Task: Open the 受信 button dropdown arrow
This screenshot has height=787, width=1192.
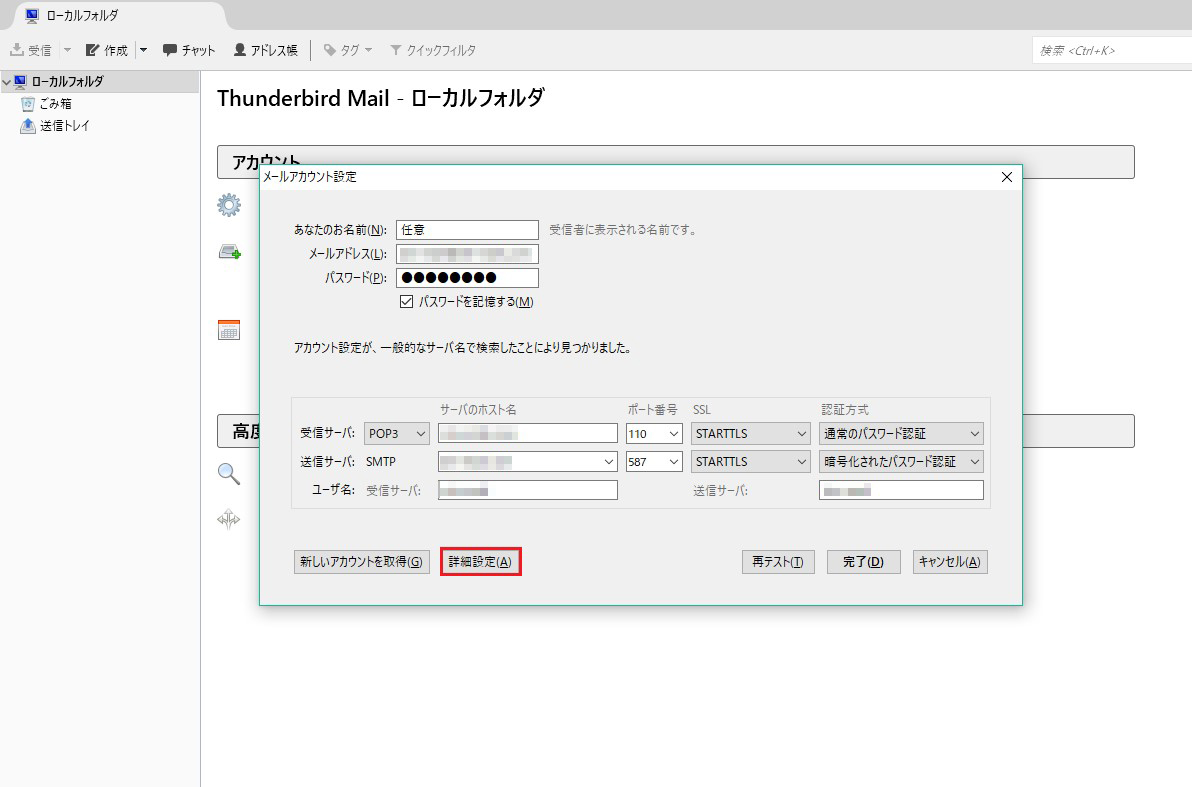Action: 67,50
